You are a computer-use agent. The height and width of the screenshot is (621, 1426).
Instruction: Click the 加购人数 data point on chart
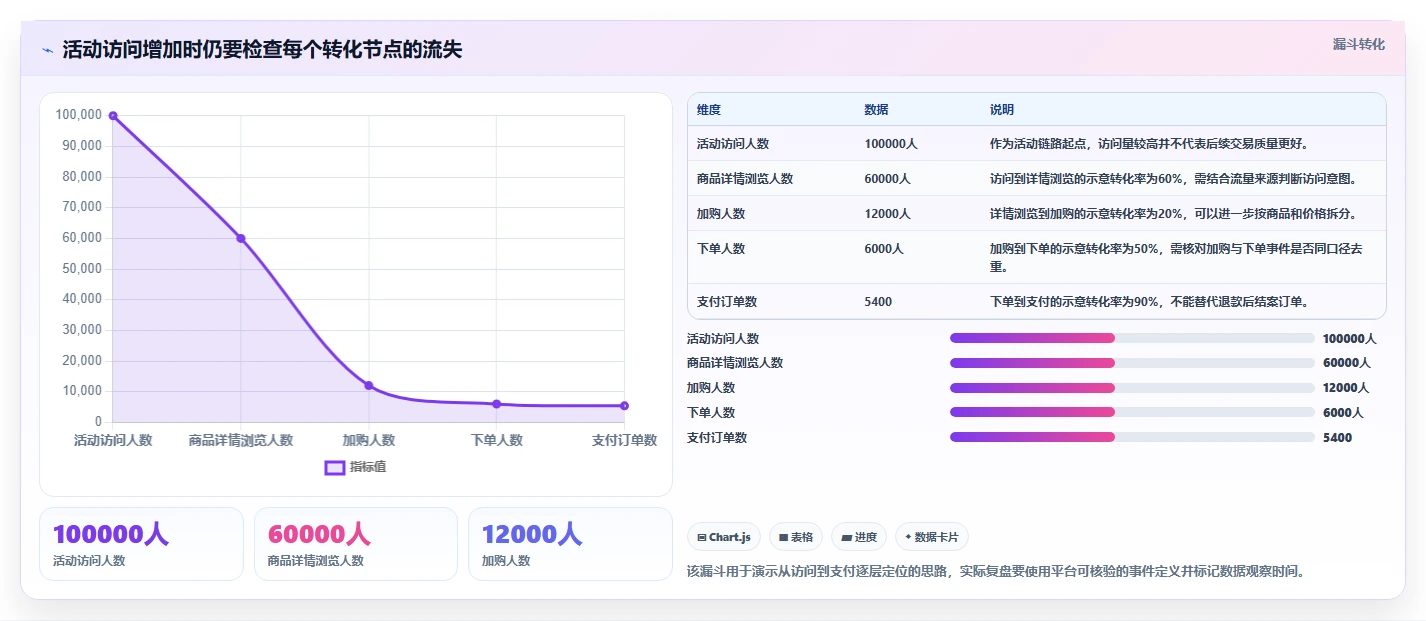(369, 385)
